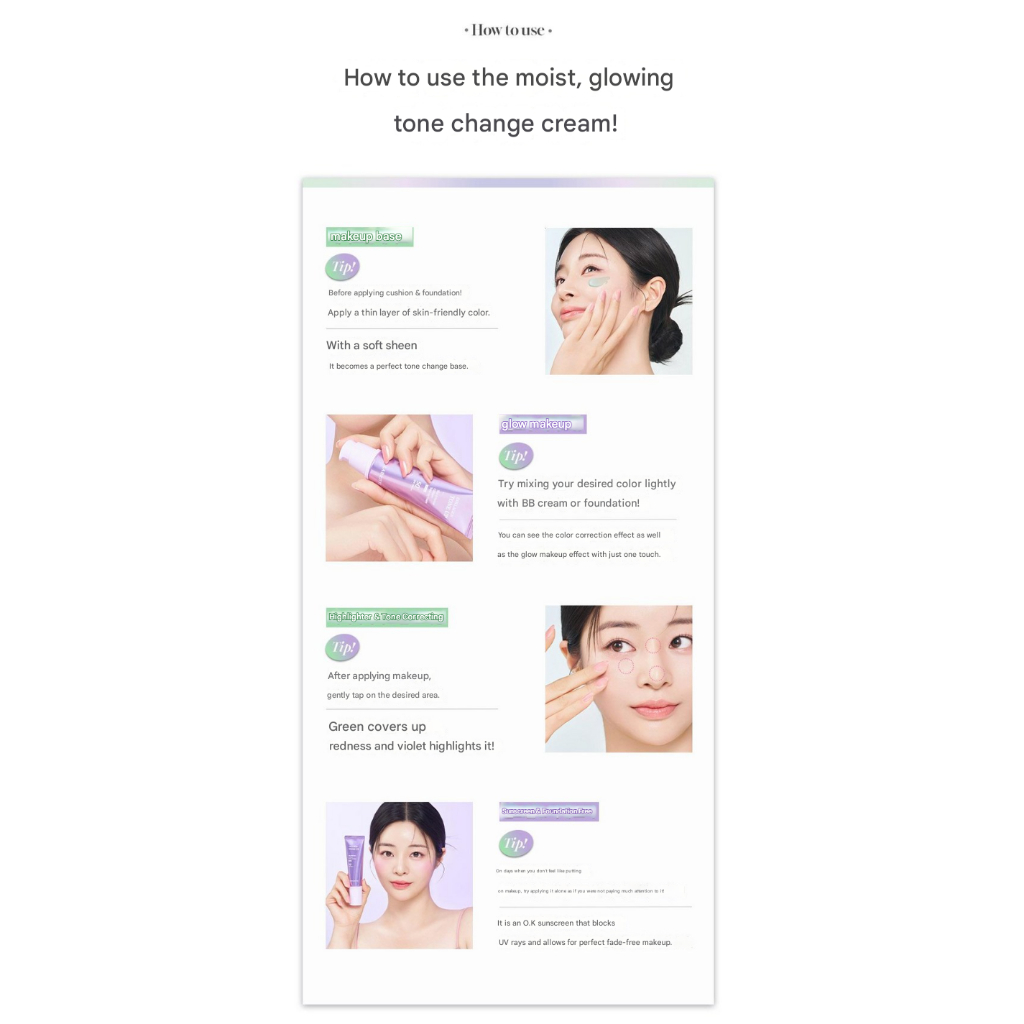Viewport: 1024px width, 1024px height.
Task: Open close-up photo with dotted circles on face
Action: coord(618,679)
